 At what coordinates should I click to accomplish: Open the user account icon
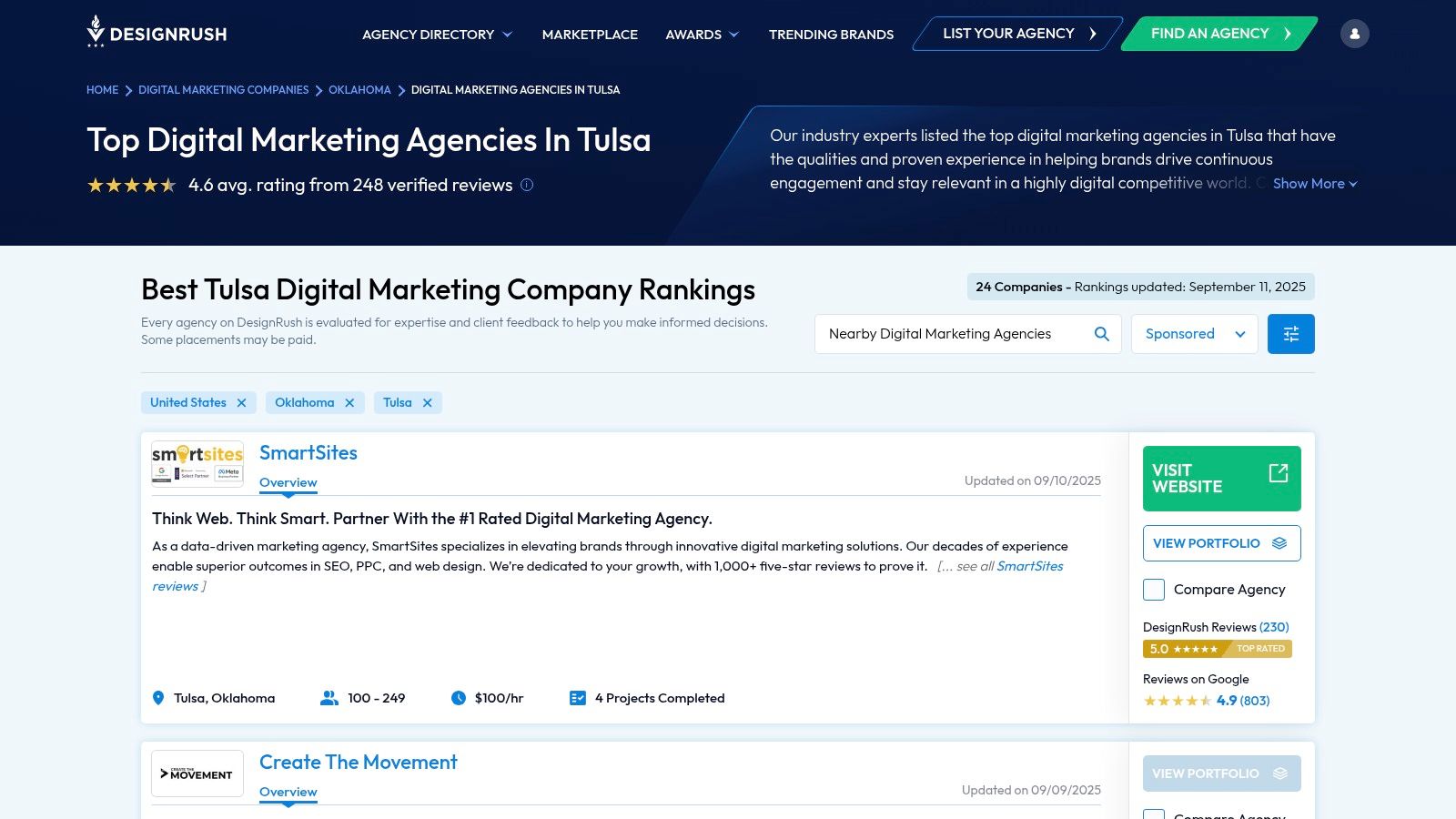[1354, 34]
